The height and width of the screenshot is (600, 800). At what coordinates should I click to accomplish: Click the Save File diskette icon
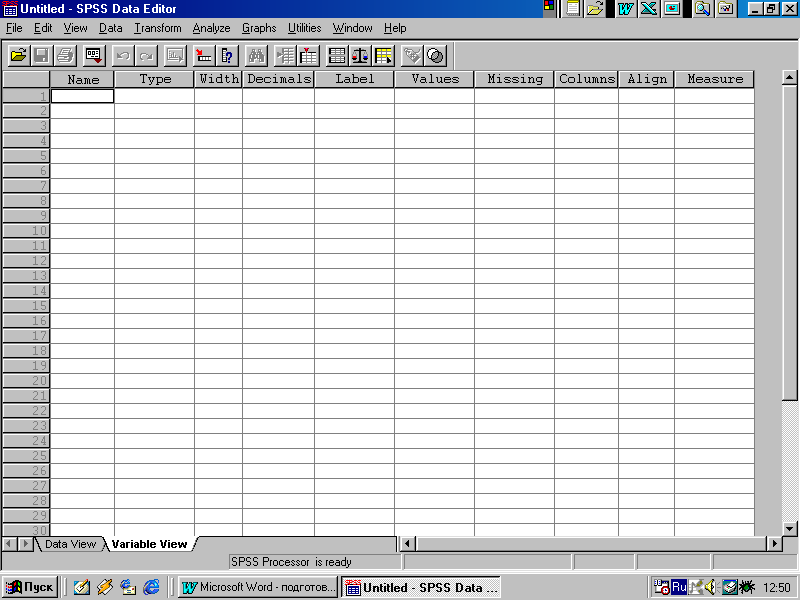point(42,56)
